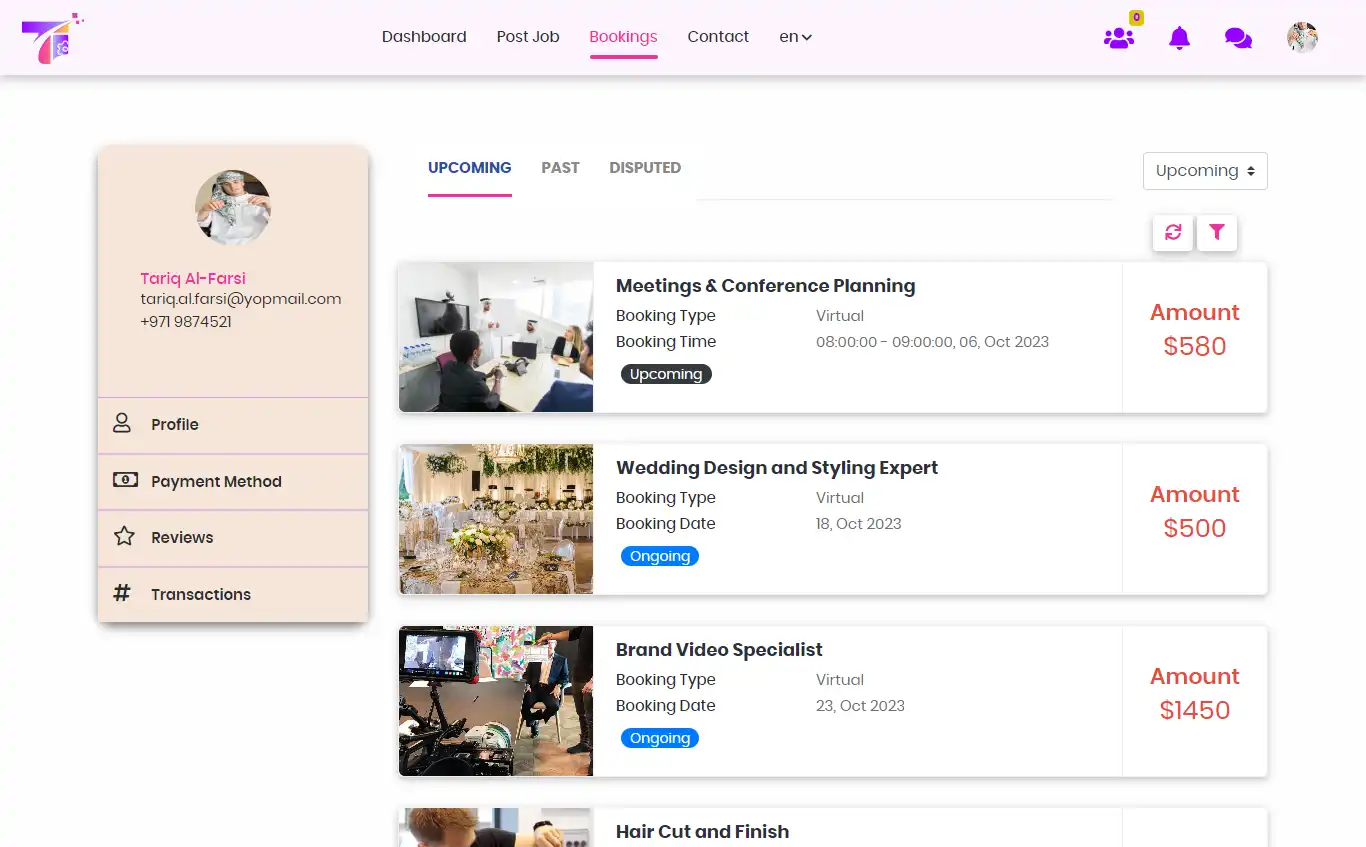Click the Wedding Design venue thumbnail image
This screenshot has height=847, width=1366.
495,518
